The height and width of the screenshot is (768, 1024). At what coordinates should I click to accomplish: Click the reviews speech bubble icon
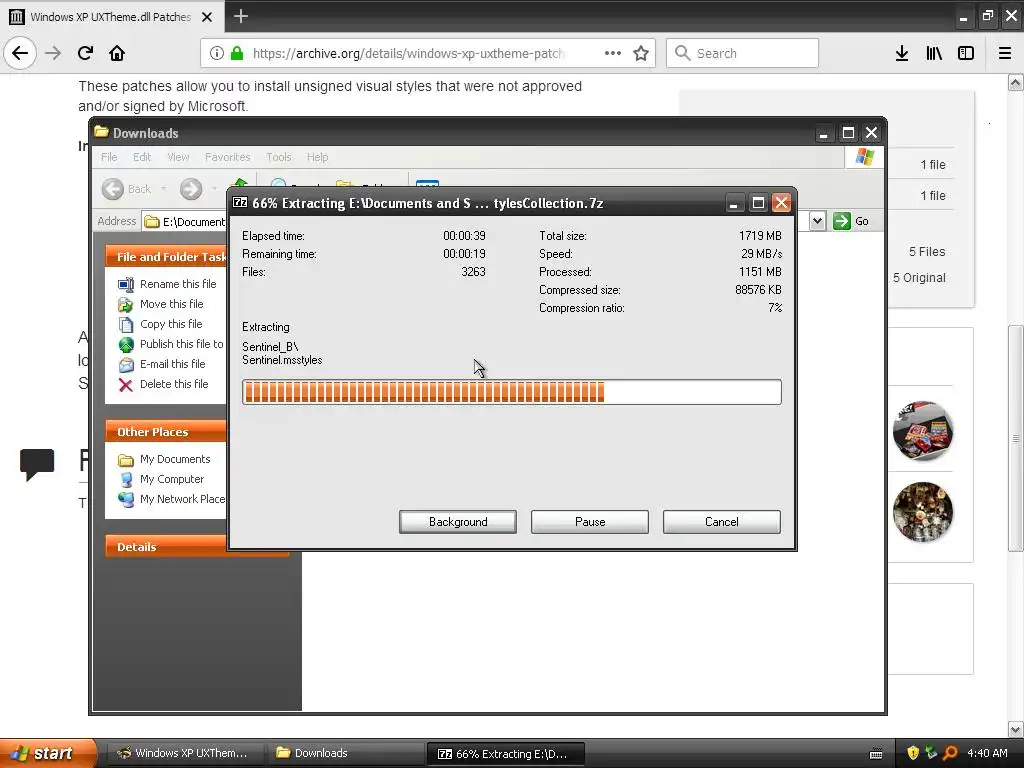(37, 464)
